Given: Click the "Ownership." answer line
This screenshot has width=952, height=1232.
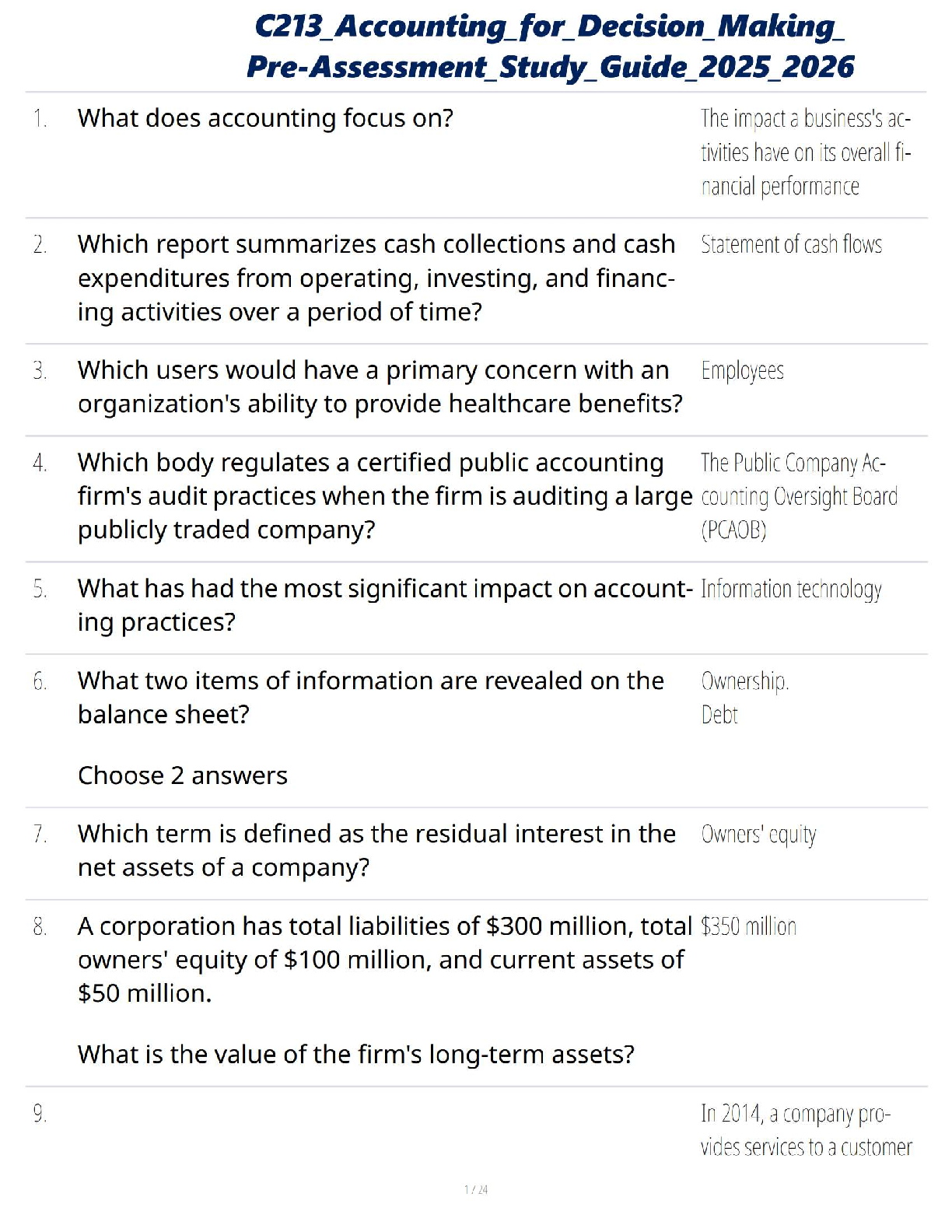Looking at the screenshot, I should click(744, 681).
